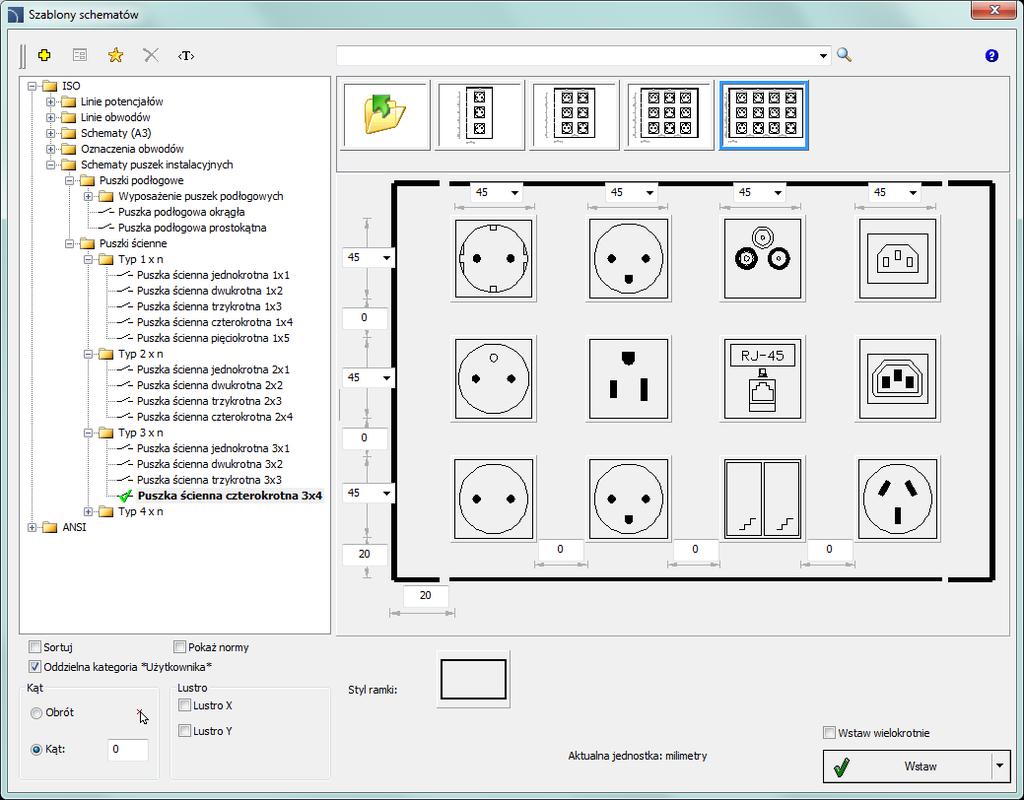Open the blue help question icon

(991, 56)
